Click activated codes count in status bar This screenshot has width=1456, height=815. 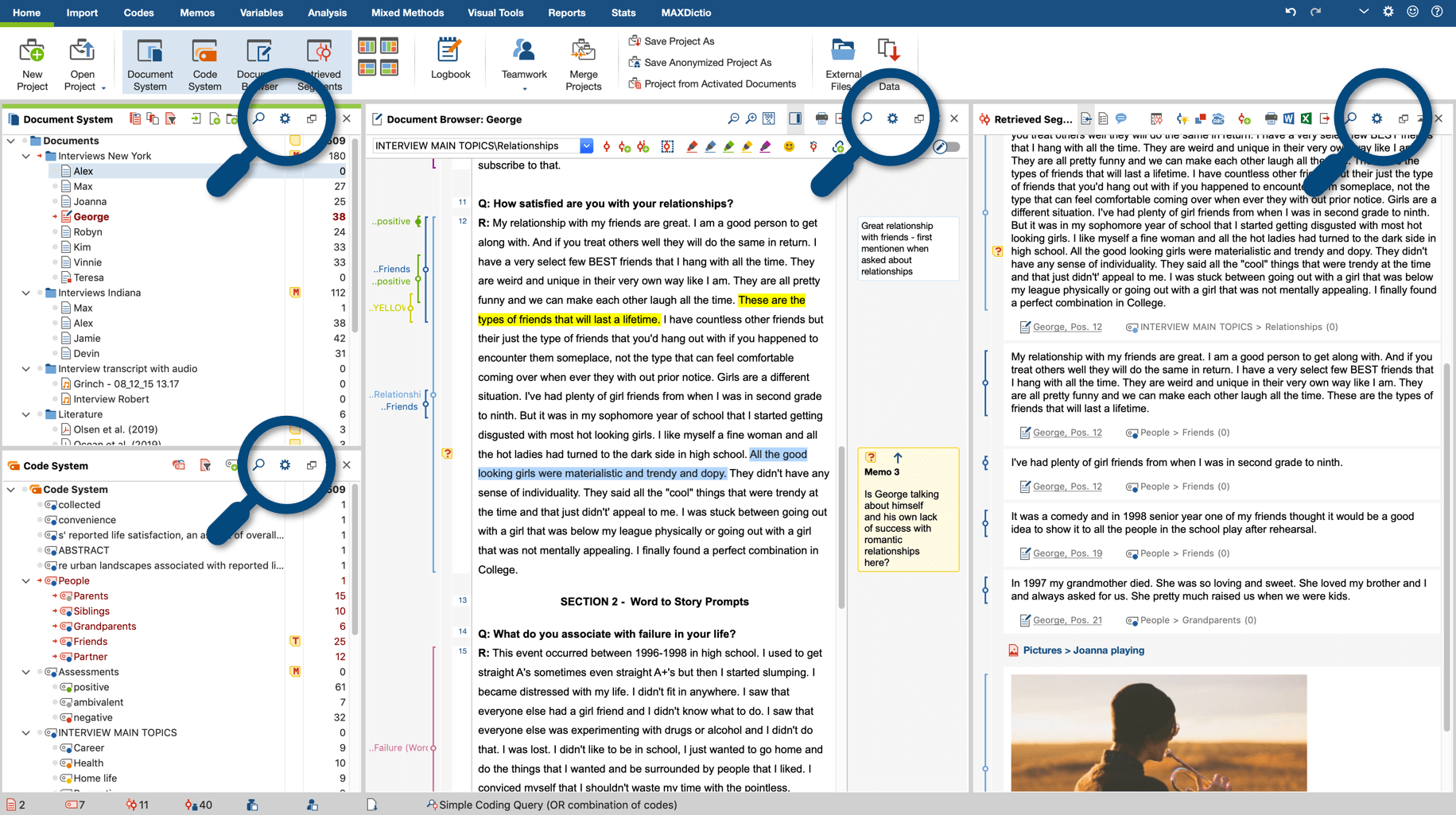(x=76, y=805)
